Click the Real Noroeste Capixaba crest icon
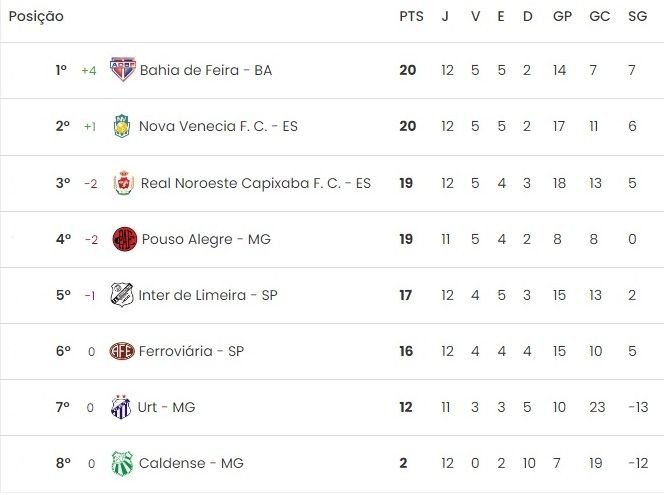This screenshot has width=664, height=495. click(x=124, y=183)
